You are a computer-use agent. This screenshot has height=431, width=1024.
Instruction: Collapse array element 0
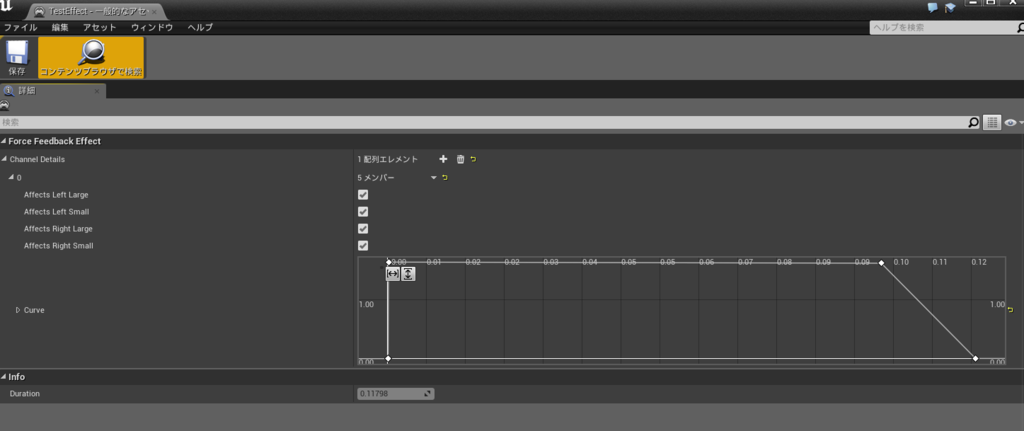[x=11, y=178]
